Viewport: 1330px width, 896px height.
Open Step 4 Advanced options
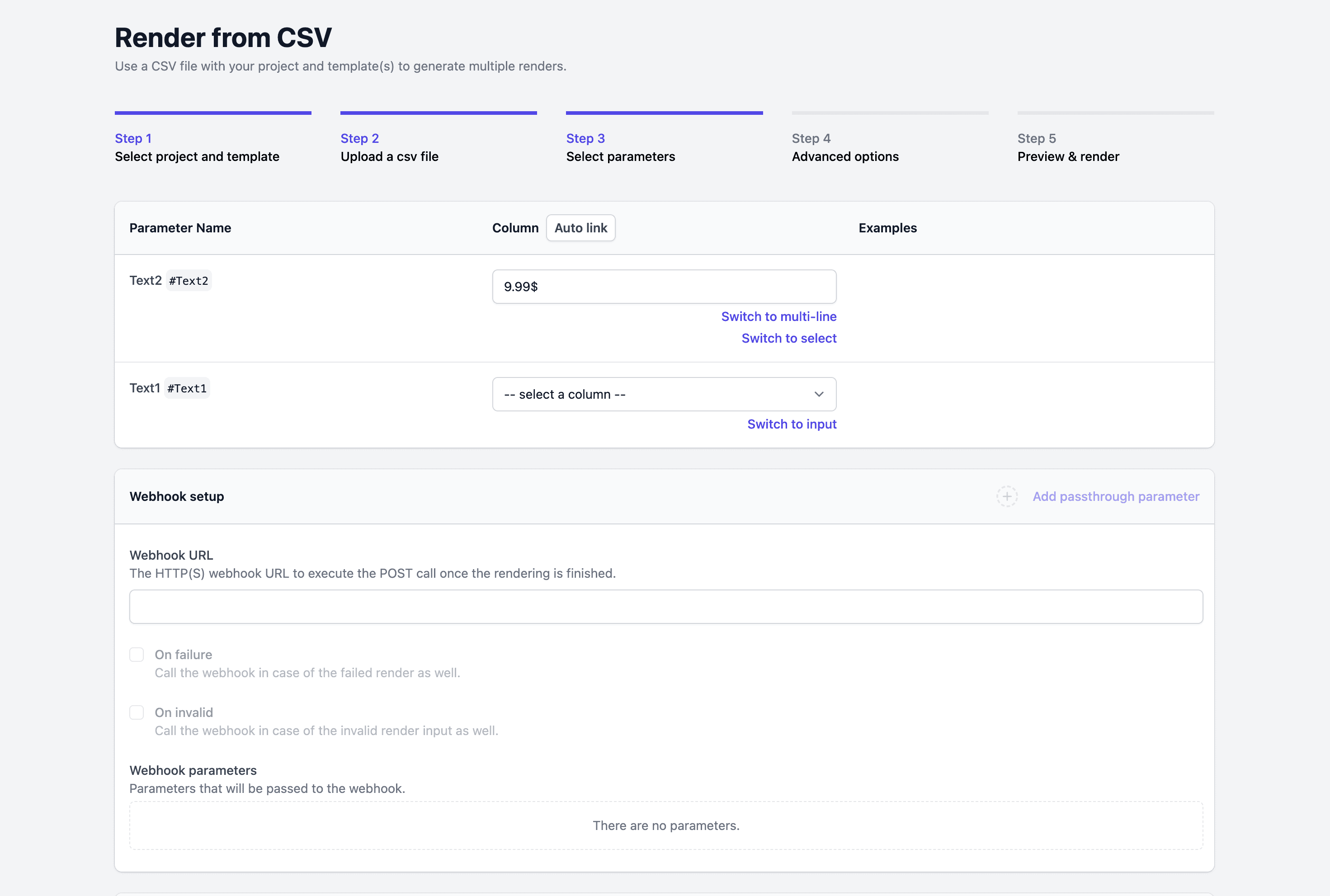(x=845, y=147)
